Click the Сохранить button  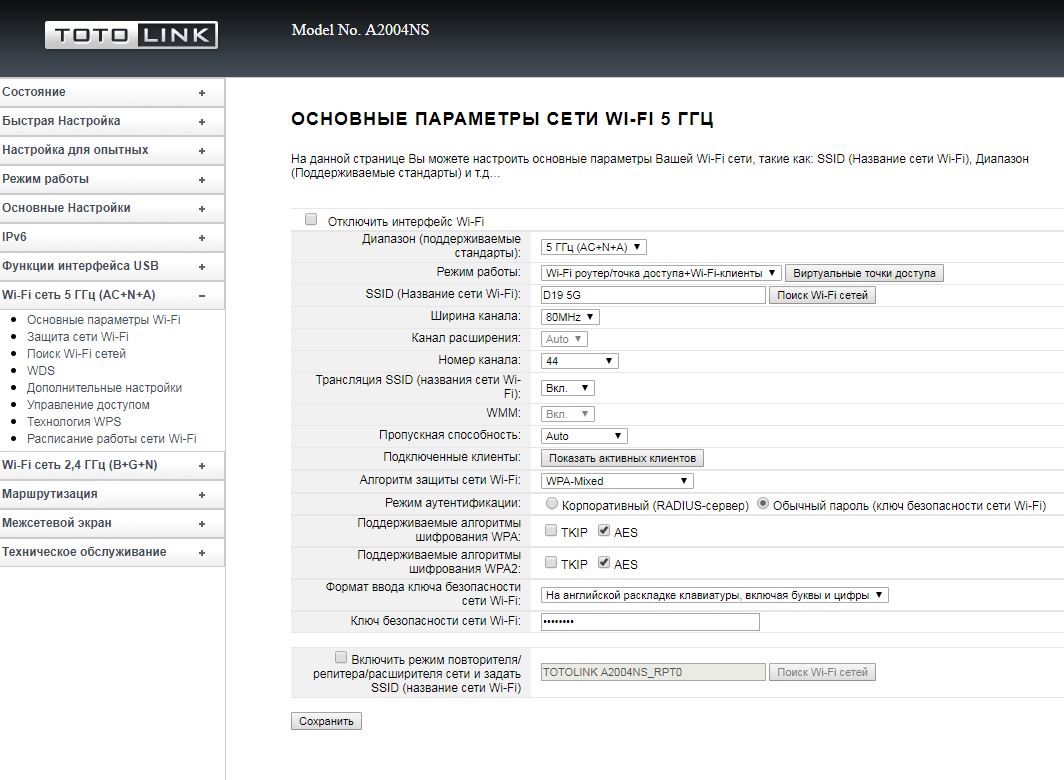tap(326, 721)
